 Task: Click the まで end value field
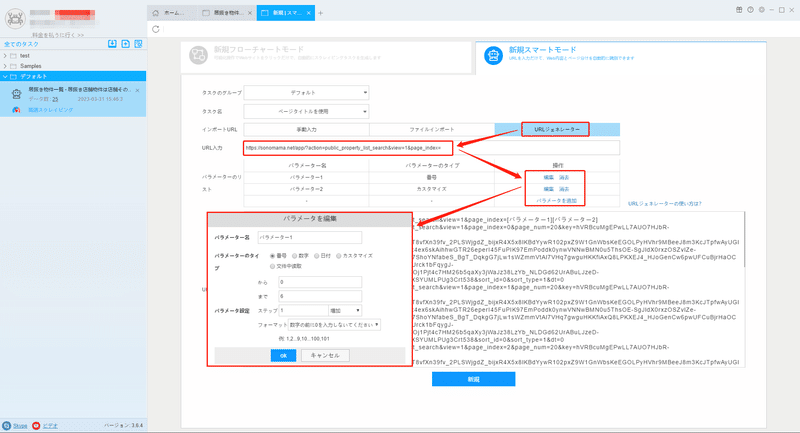point(320,296)
